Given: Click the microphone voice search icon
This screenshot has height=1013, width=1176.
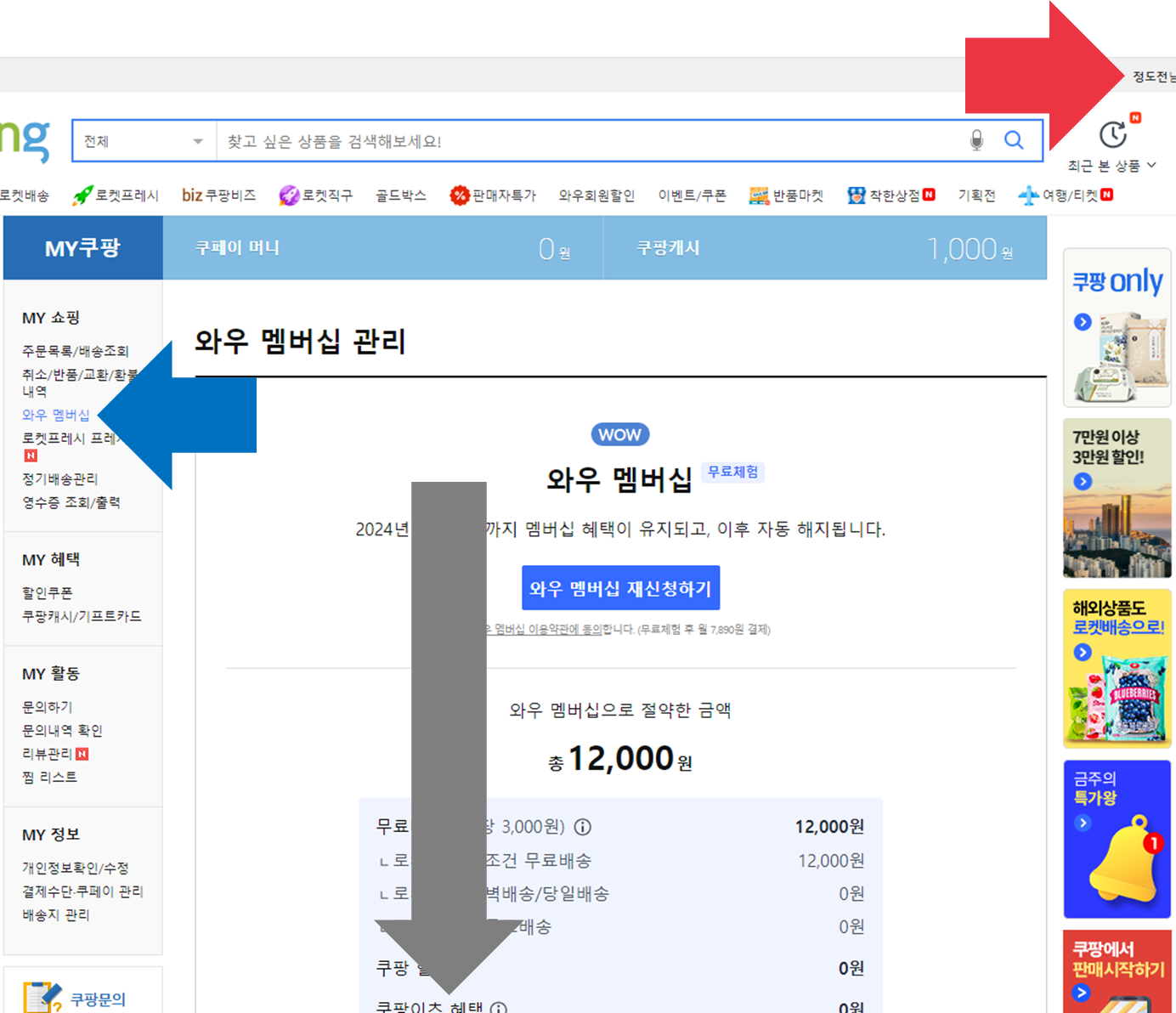Looking at the screenshot, I should click(x=976, y=140).
